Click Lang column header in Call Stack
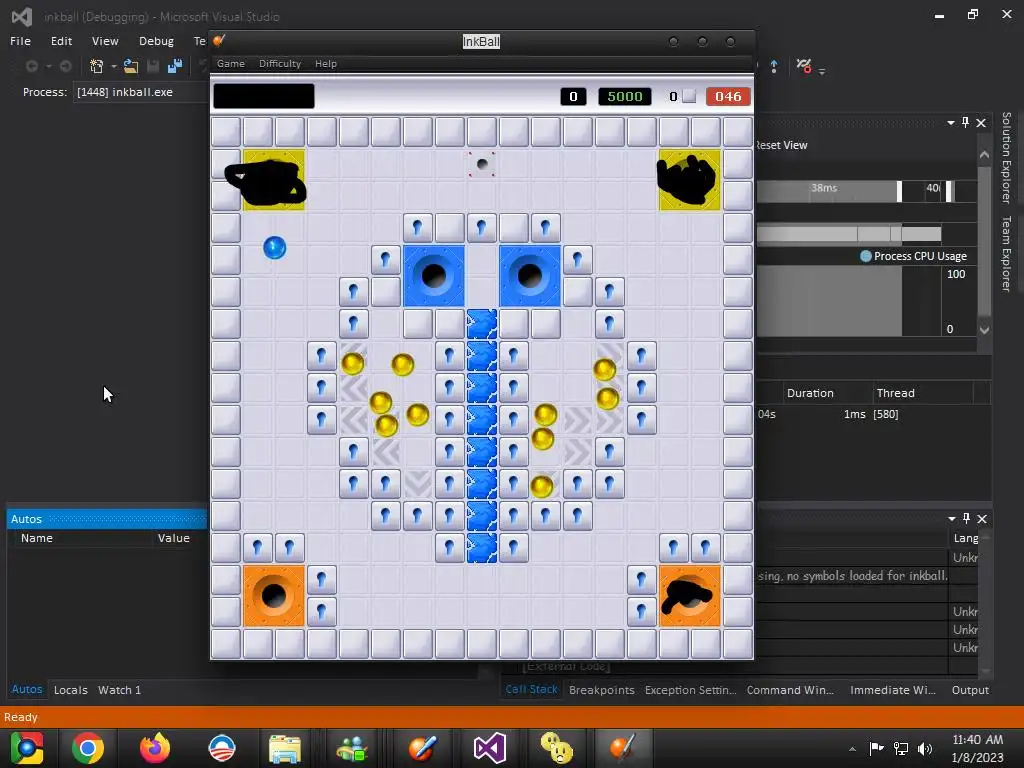Image resolution: width=1024 pixels, height=768 pixels. pyautogui.click(x=966, y=538)
